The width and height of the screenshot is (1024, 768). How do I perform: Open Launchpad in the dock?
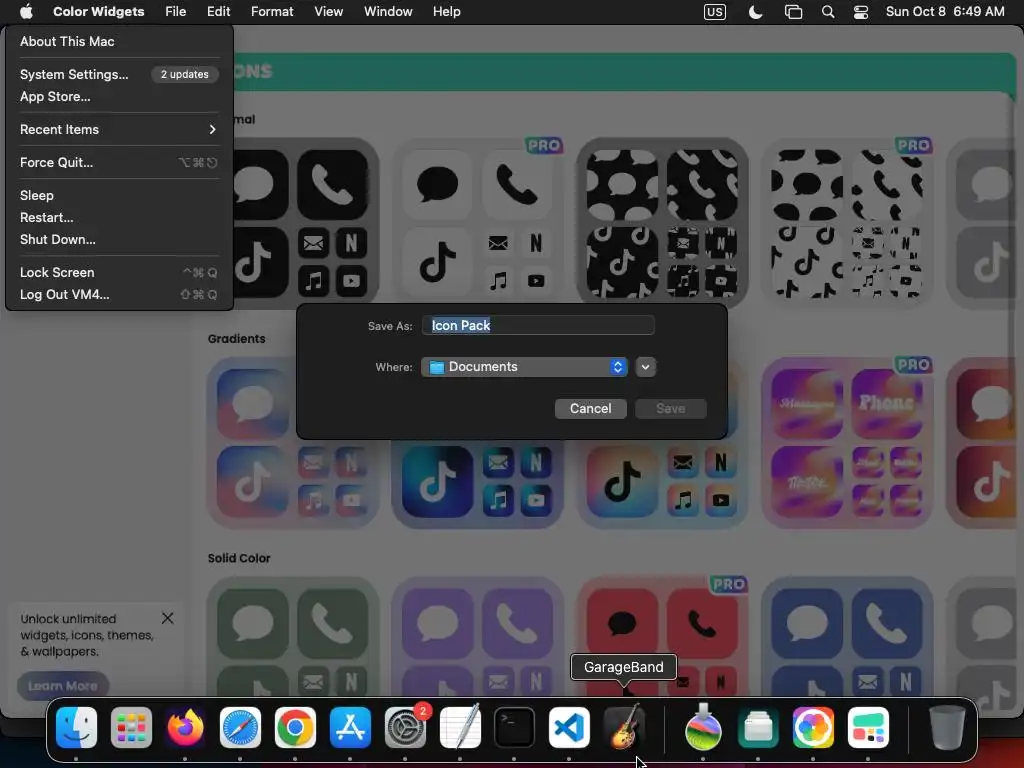pyautogui.click(x=131, y=728)
